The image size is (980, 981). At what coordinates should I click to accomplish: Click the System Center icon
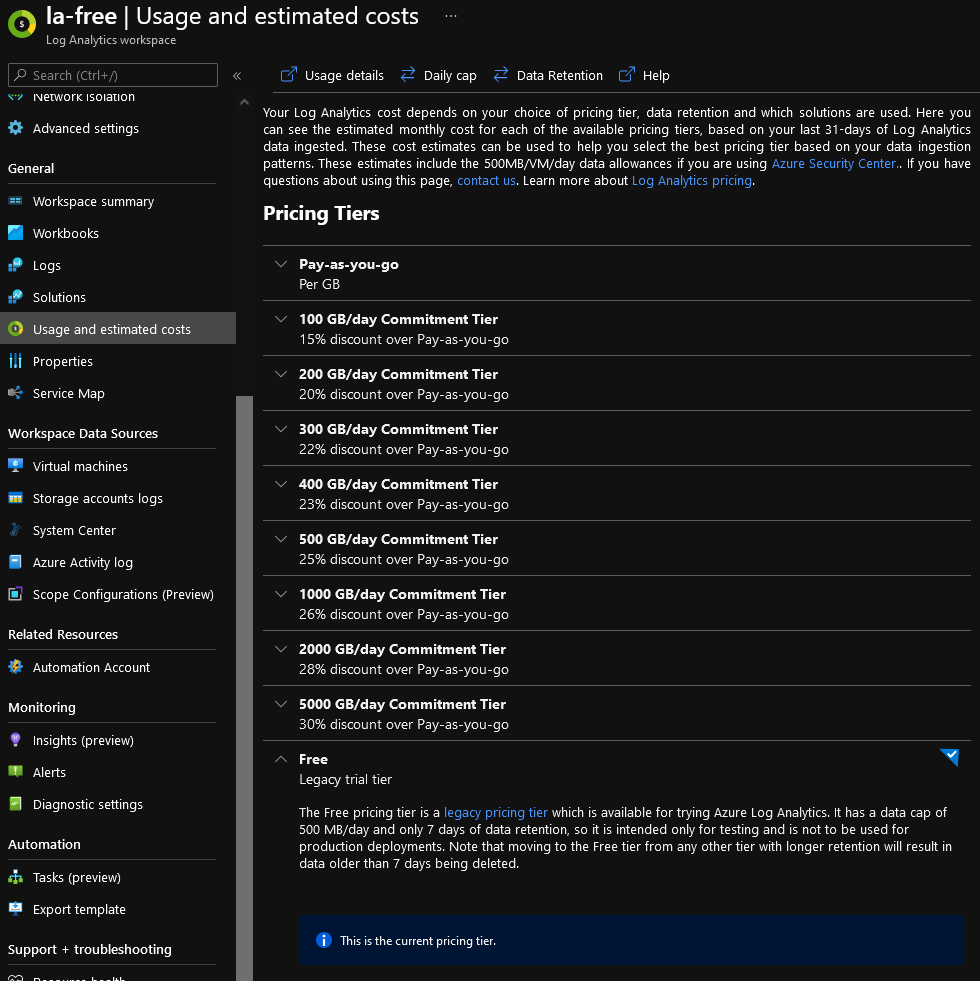[16, 530]
